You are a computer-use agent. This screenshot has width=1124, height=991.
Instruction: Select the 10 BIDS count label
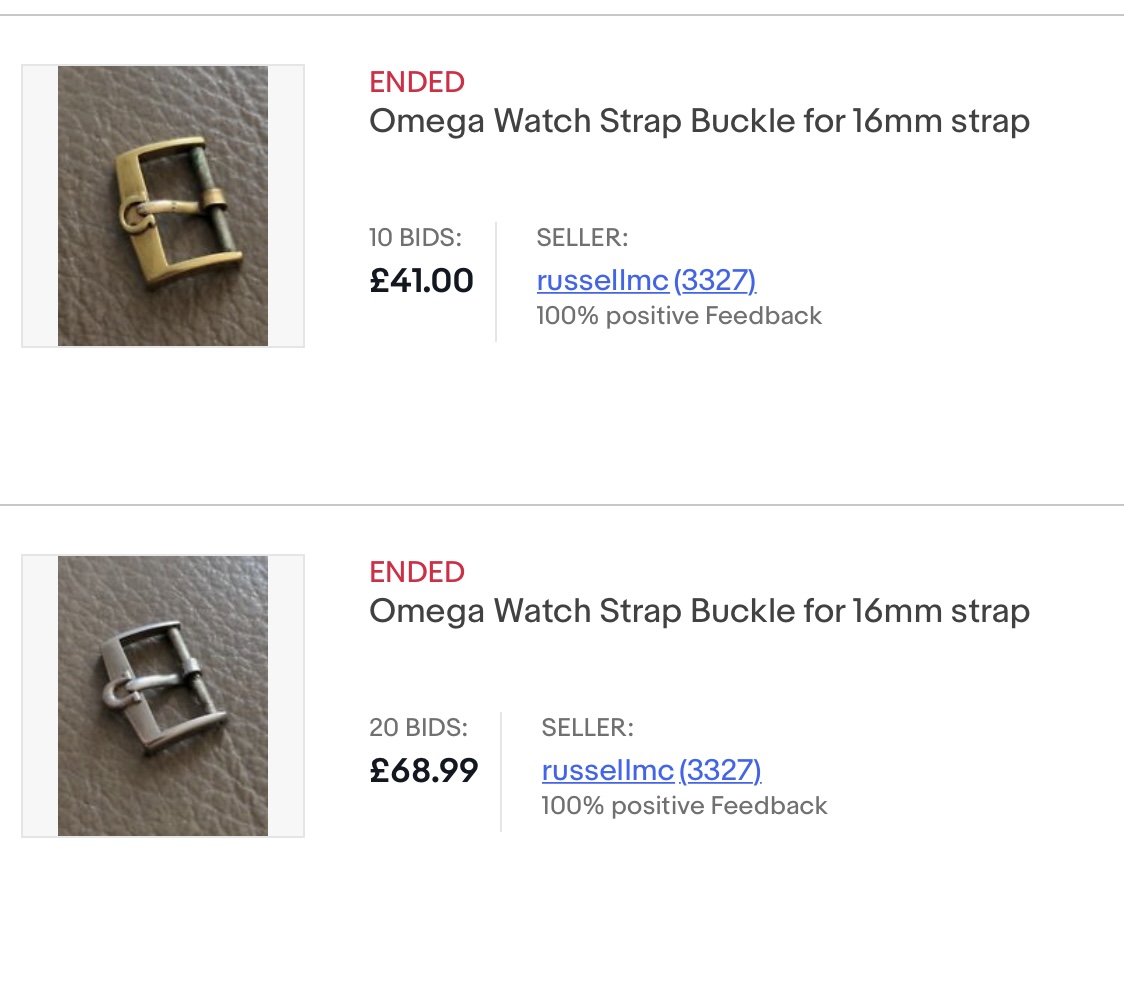415,238
